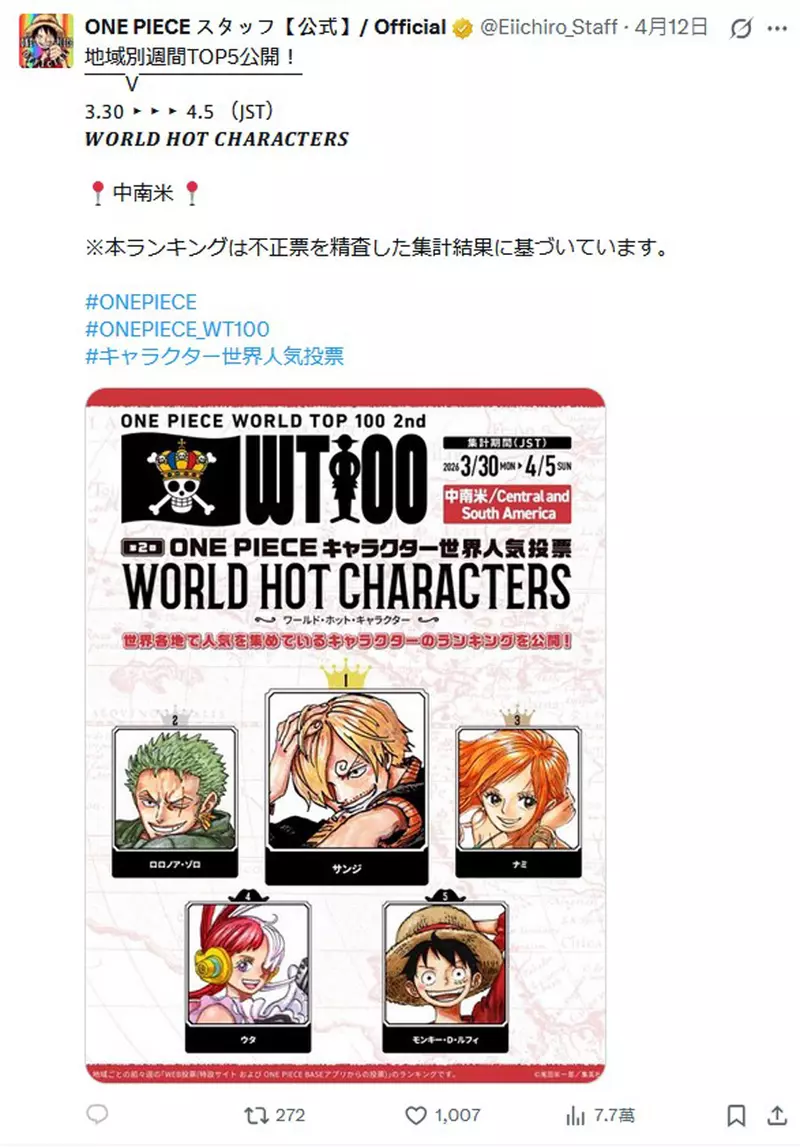Viewport: 800px width, 1147px height.
Task: Repost this tweet with 272 reposts
Action: coord(274,1115)
